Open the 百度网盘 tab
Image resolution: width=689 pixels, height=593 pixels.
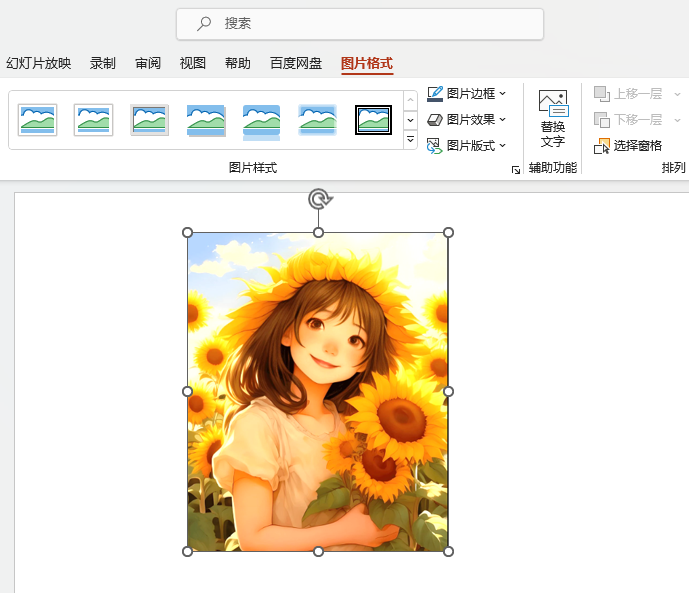(296, 63)
